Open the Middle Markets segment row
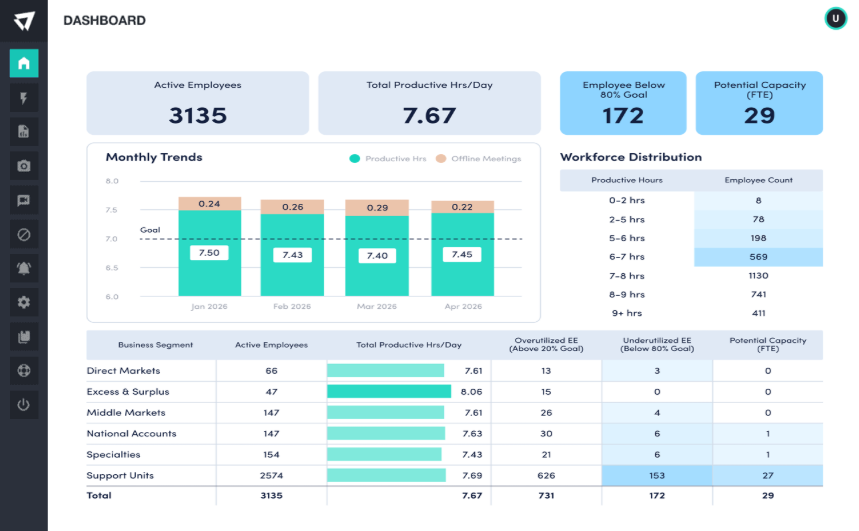 pyautogui.click(x=455, y=413)
